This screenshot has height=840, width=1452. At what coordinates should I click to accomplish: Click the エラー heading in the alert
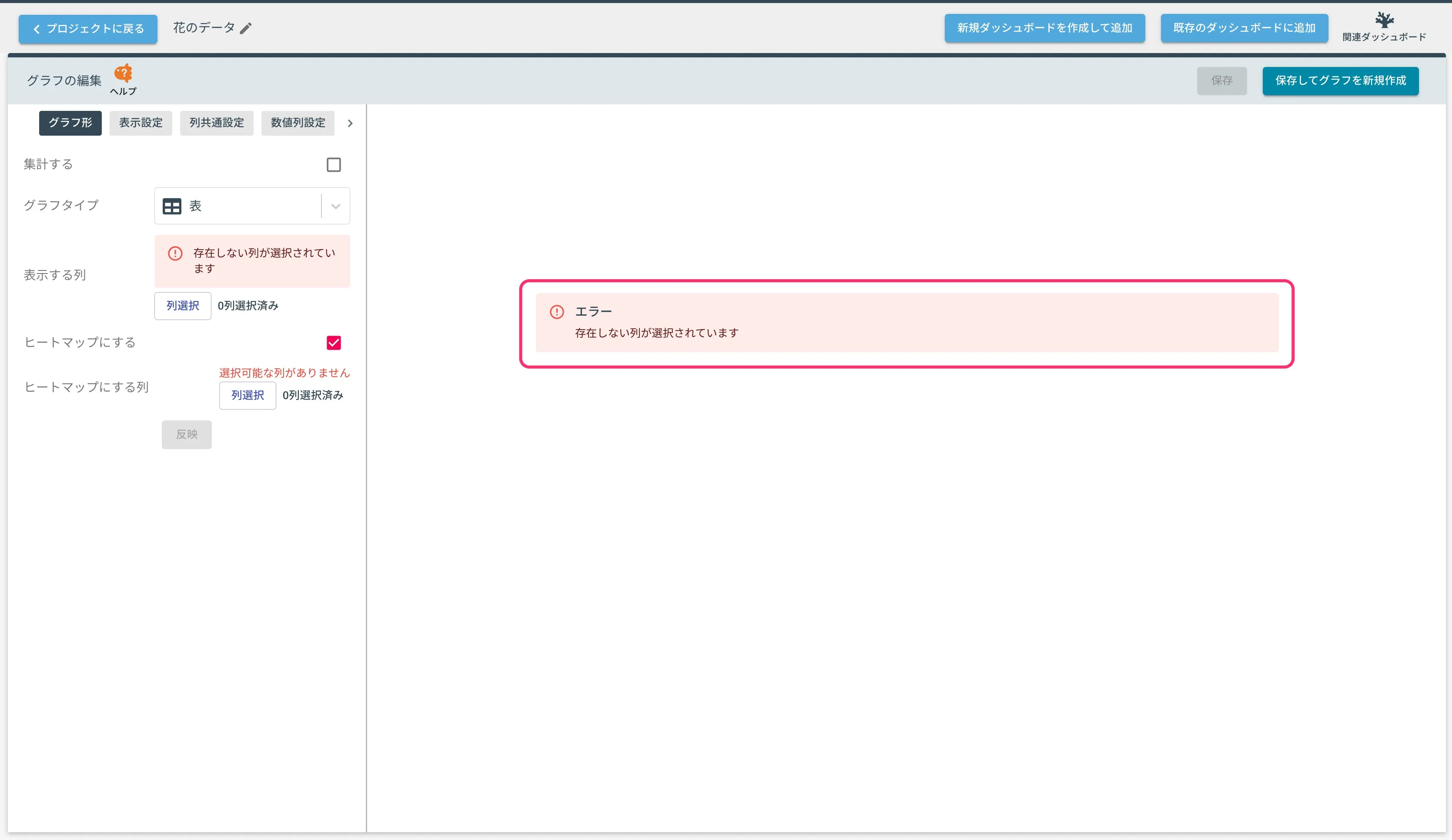(x=593, y=311)
